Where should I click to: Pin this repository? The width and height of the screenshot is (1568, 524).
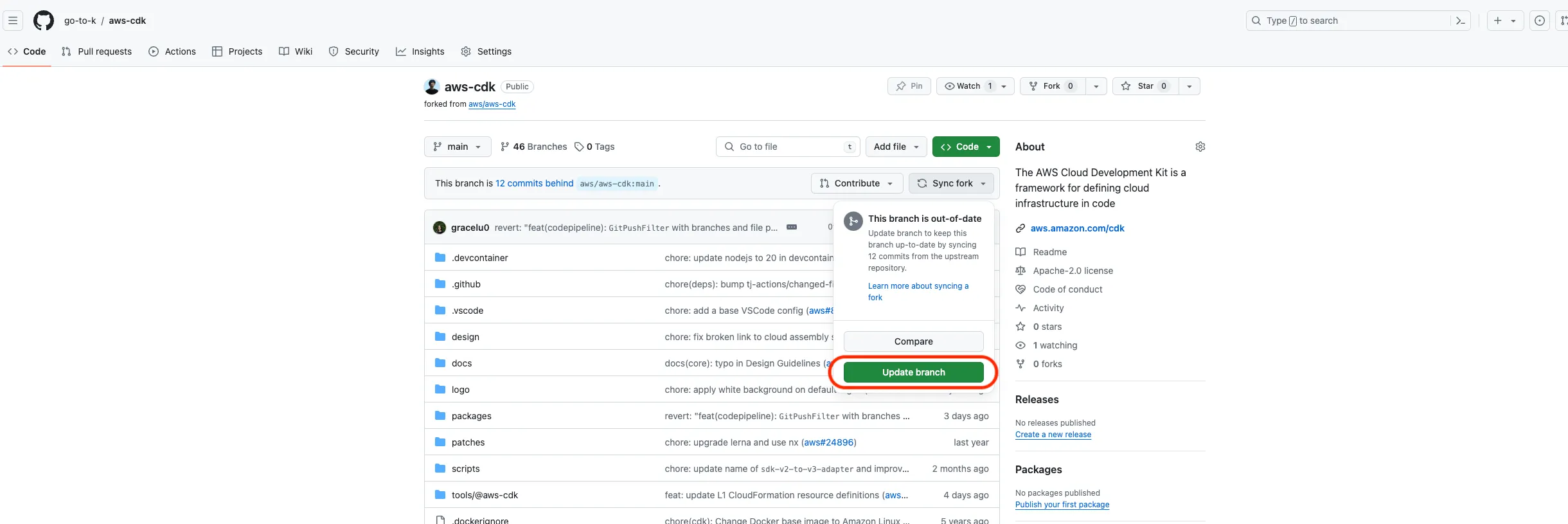pyautogui.click(x=909, y=86)
